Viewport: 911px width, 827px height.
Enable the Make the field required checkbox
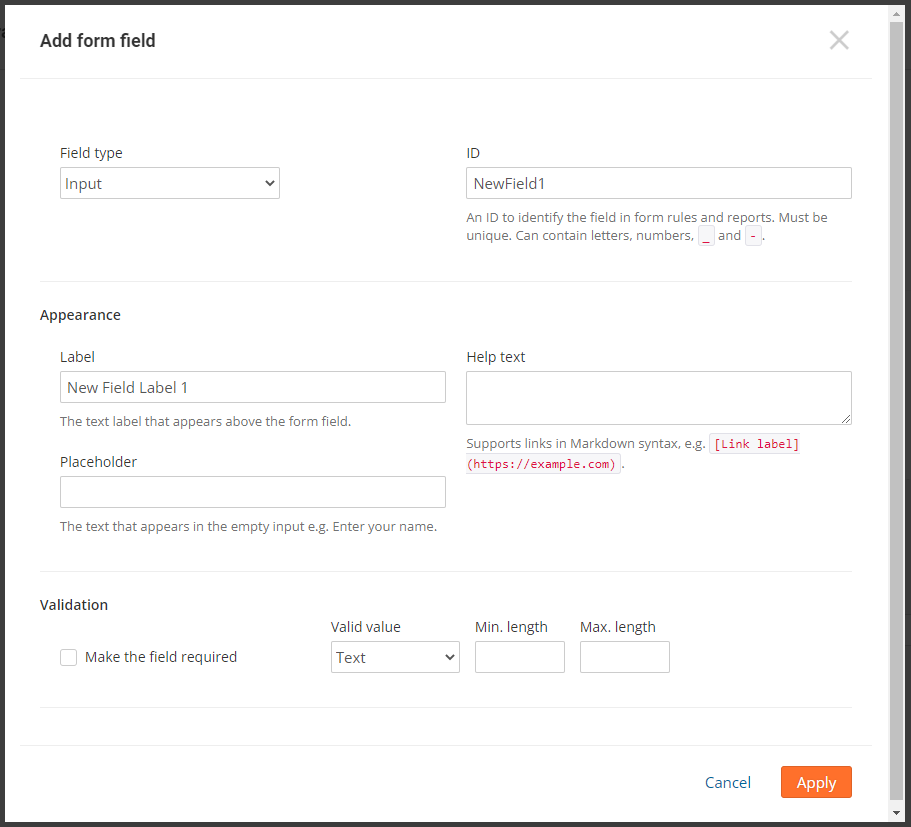(x=69, y=657)
